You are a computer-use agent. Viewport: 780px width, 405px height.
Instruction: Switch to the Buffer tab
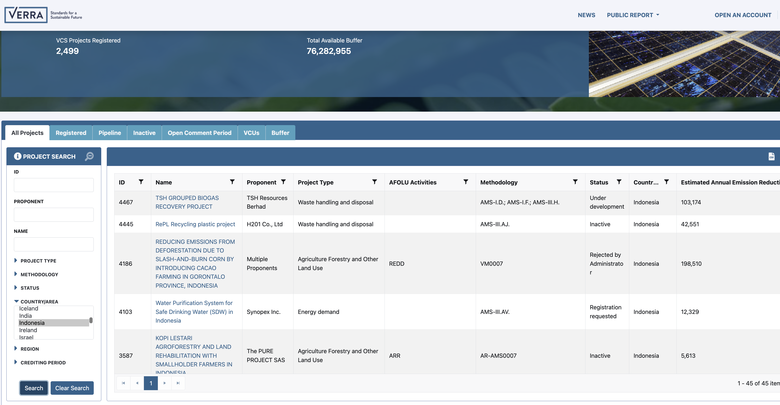point(280,133)
